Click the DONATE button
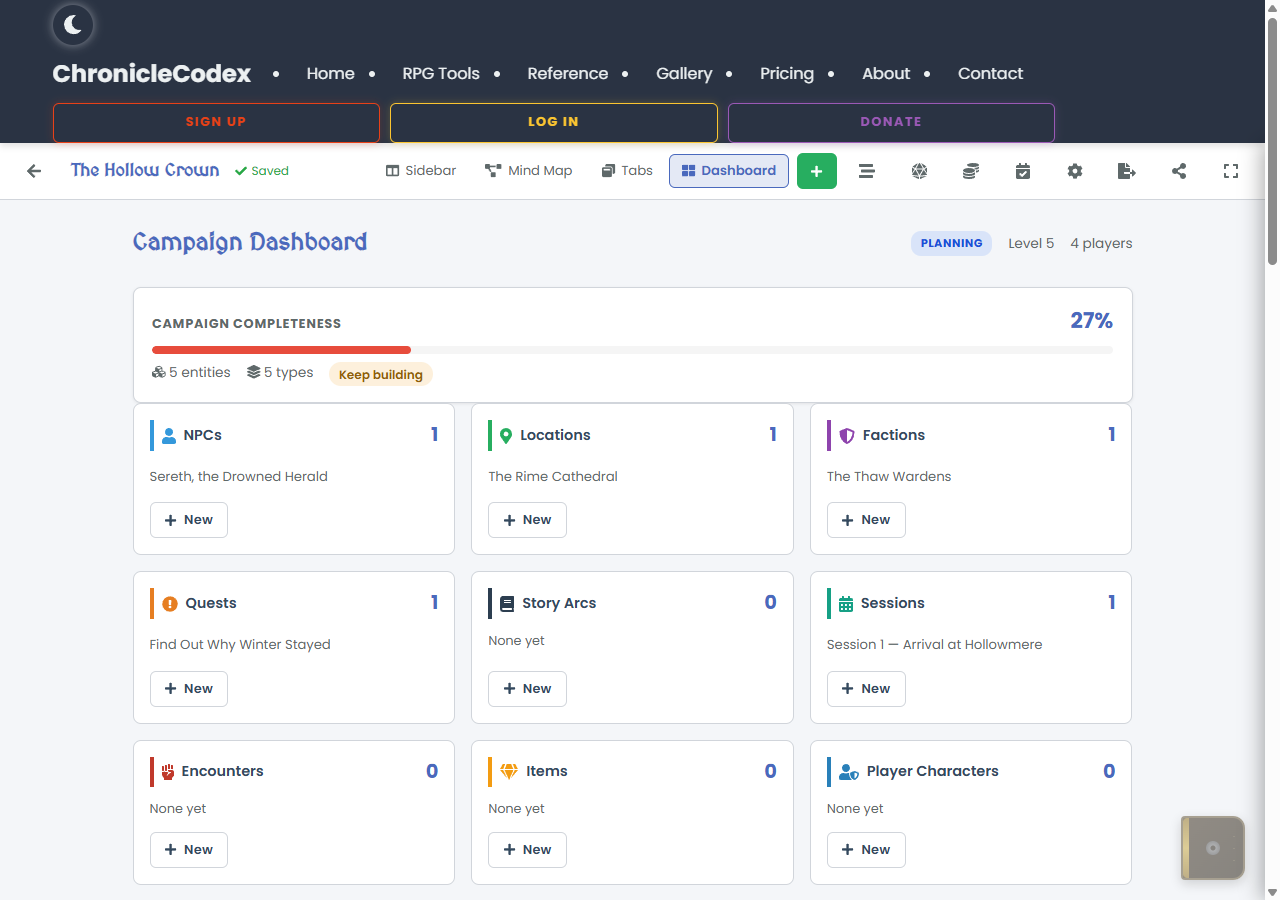This screenshot has height=900, width=1280. [x=891, y=122]
